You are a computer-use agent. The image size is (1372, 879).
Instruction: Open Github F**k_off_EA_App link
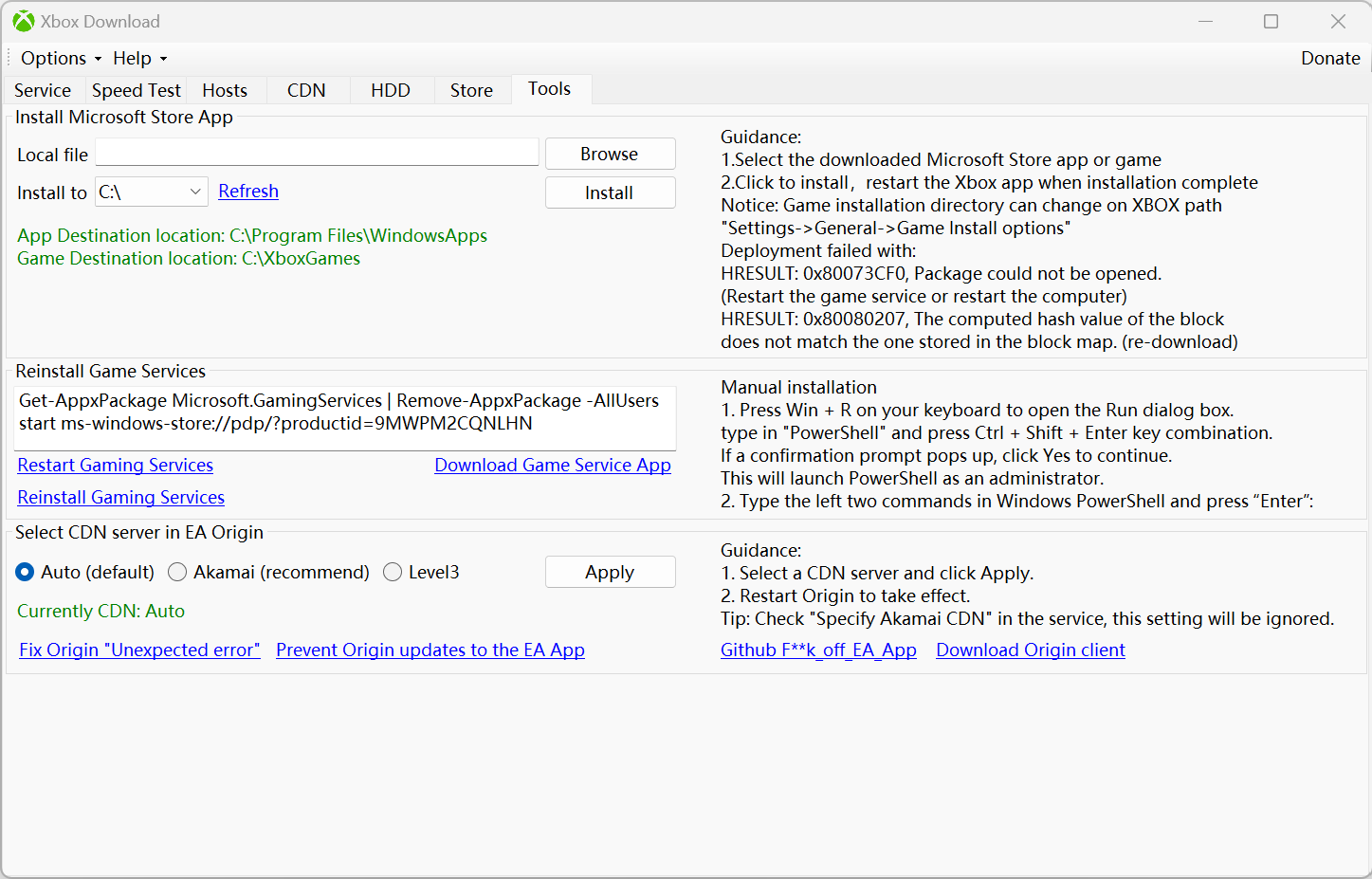818,650
